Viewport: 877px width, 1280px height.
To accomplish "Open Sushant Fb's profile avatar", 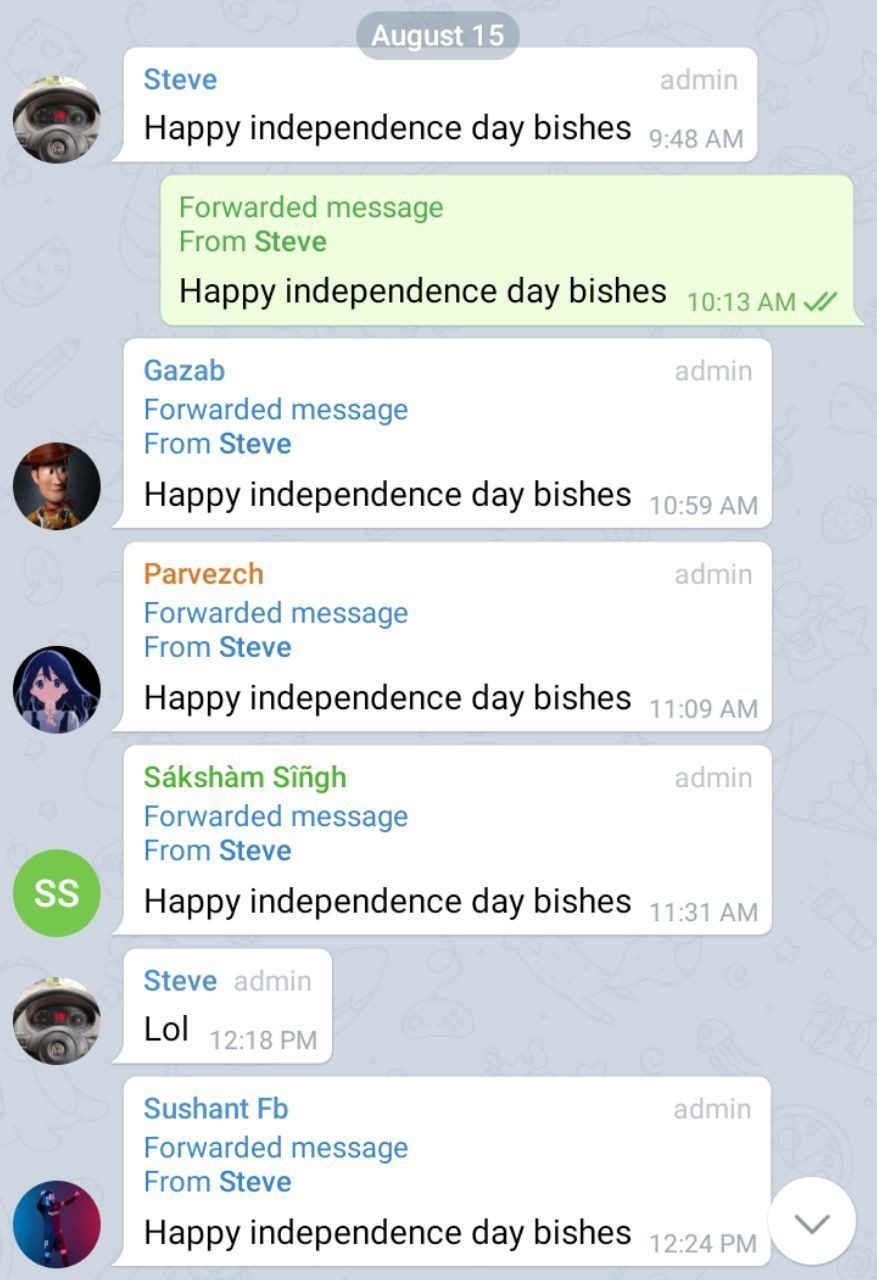I will click(x=57, y=1224).
